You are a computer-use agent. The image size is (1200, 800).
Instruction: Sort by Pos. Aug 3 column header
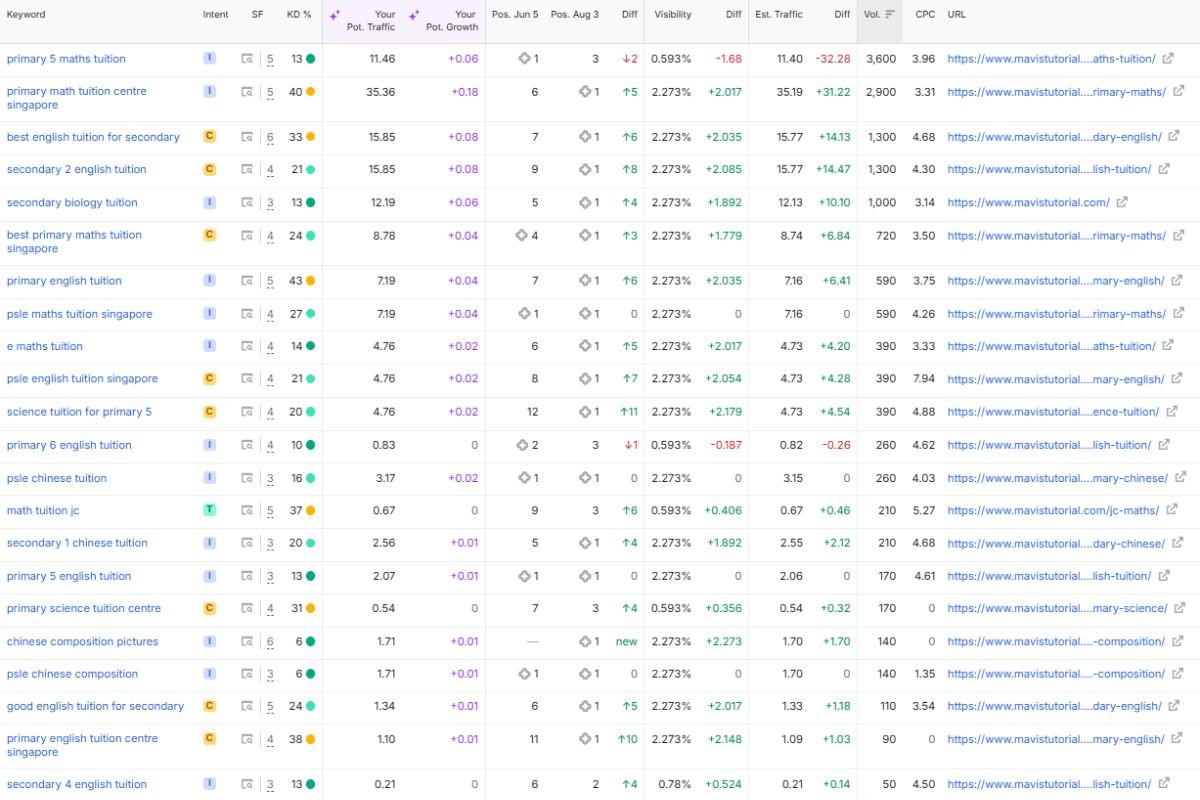click(575, 15)
